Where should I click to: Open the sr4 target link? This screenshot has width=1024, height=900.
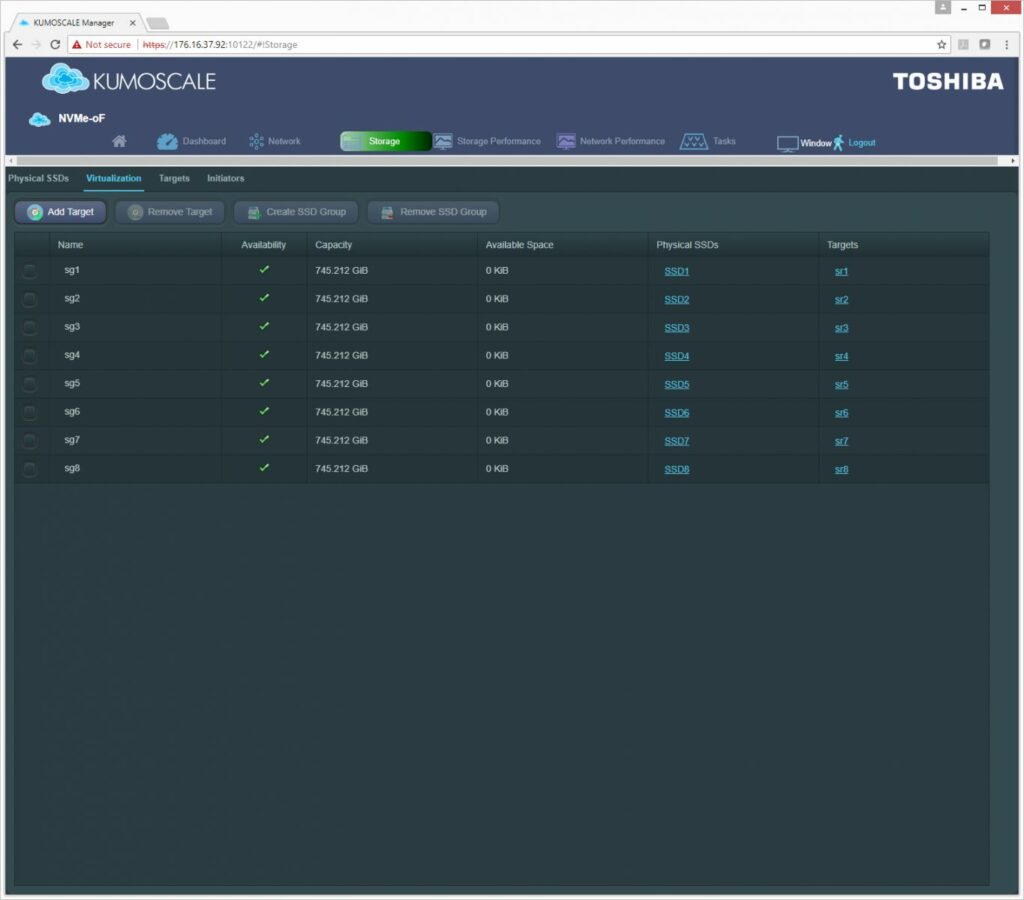pyautogui.click(x=841, y=356)
